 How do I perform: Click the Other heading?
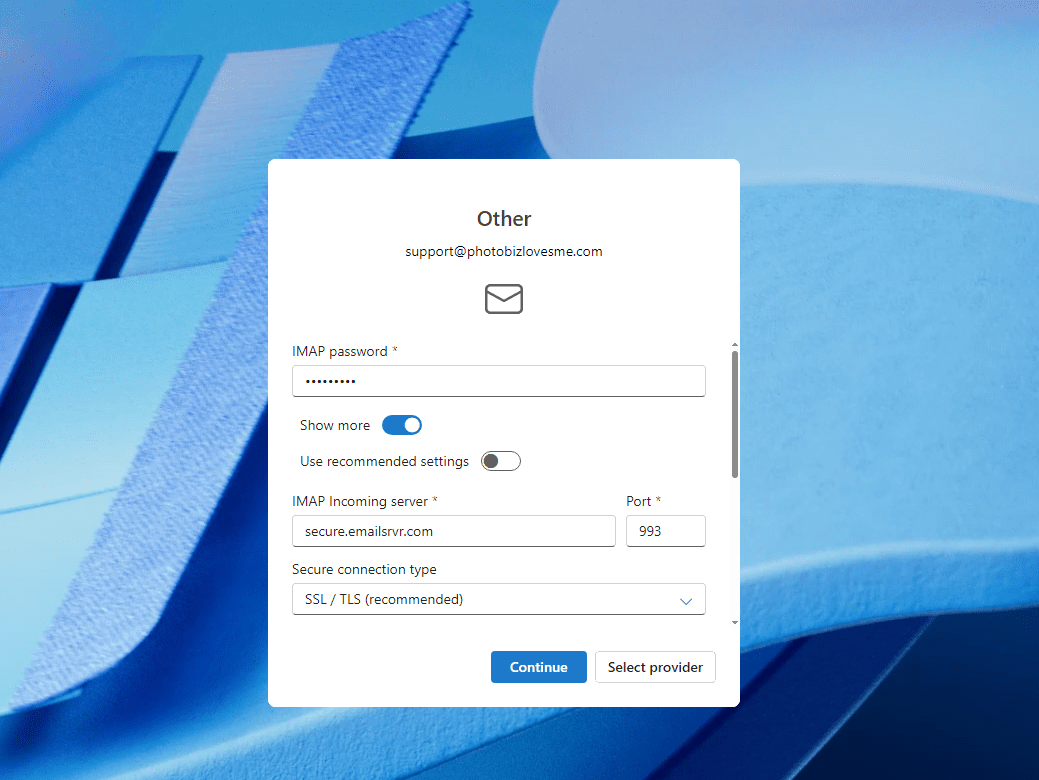pyautogui.click(x=503, y=218)
